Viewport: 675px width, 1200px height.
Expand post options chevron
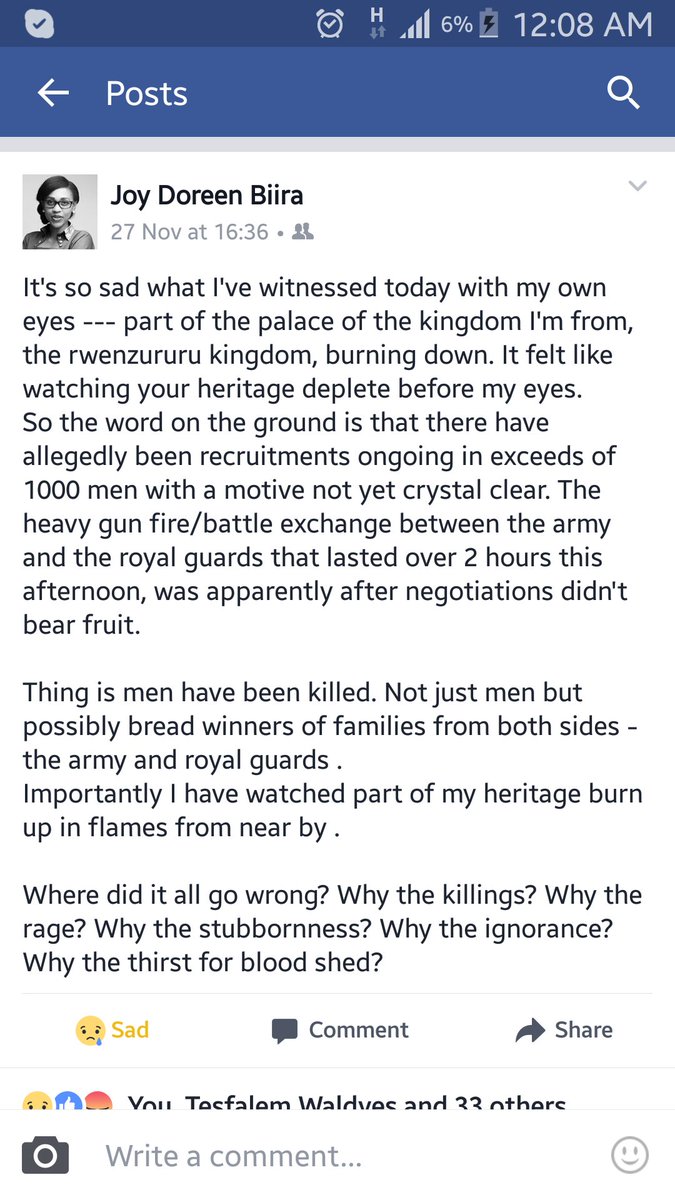pos(637,186)
